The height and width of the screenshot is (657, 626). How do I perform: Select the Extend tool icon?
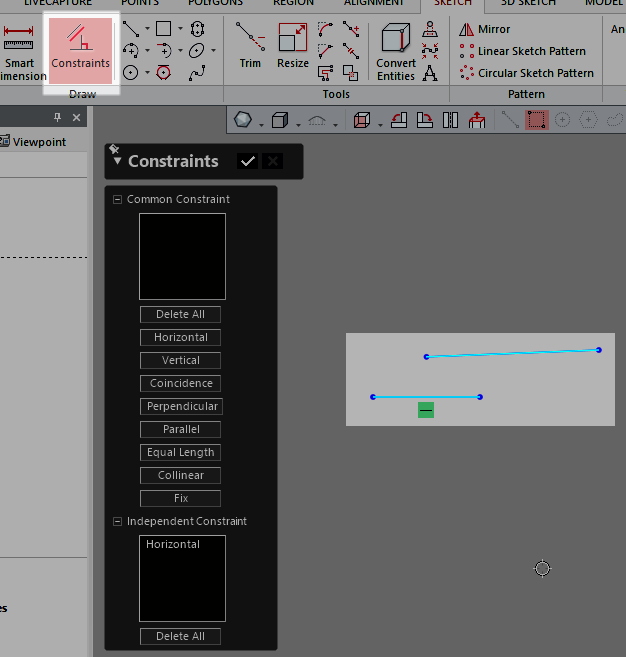[x=350, y=29]
